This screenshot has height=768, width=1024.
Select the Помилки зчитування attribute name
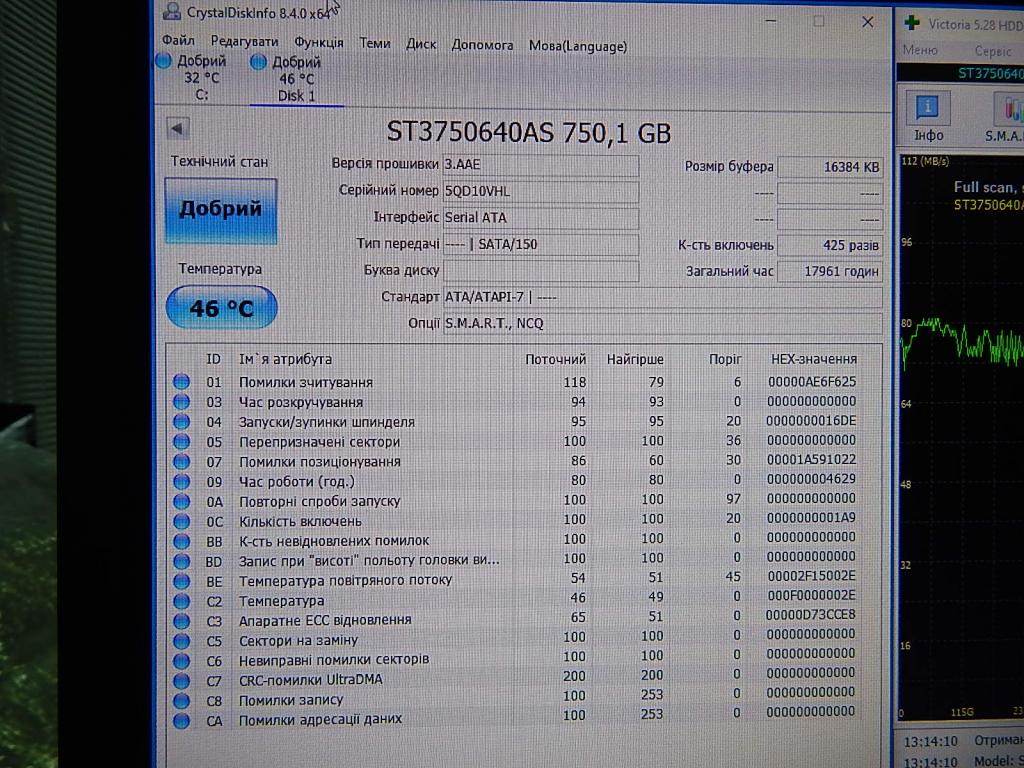306,383
